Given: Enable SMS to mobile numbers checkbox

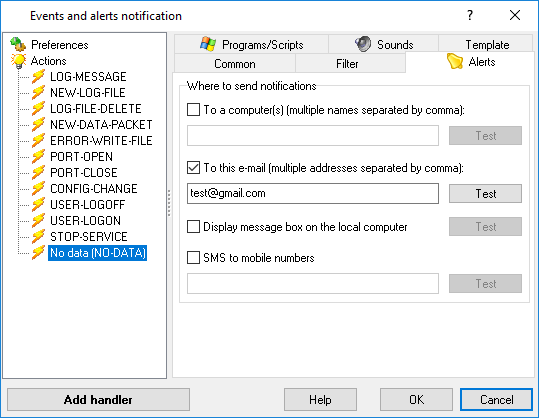Looking at the screenshot, I should click(193, 257).
